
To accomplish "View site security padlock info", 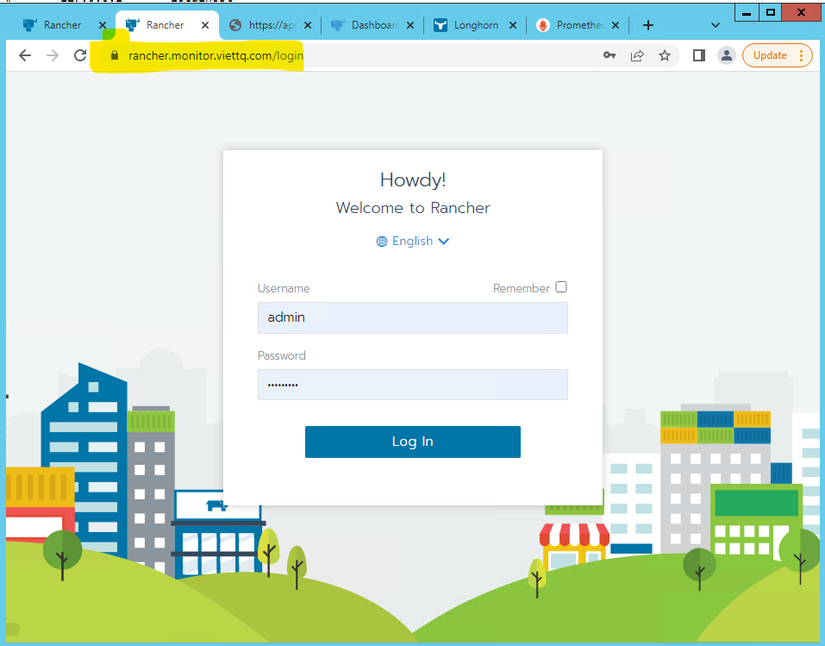I will (x=115, y=55).
